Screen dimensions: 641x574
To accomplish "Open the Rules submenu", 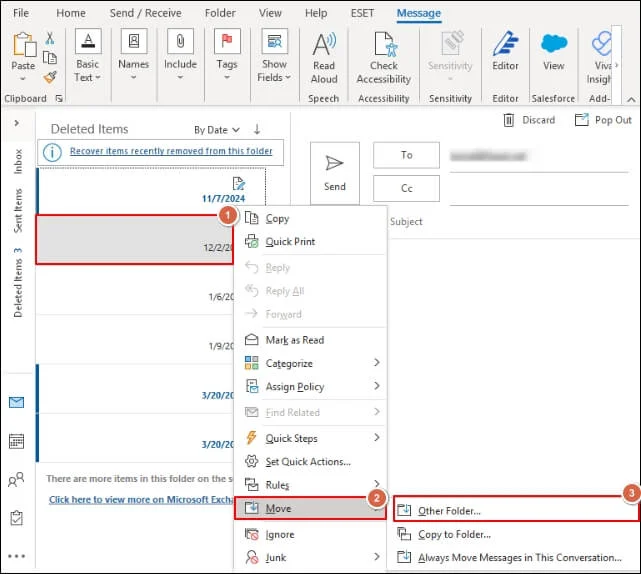I will 311,485.
